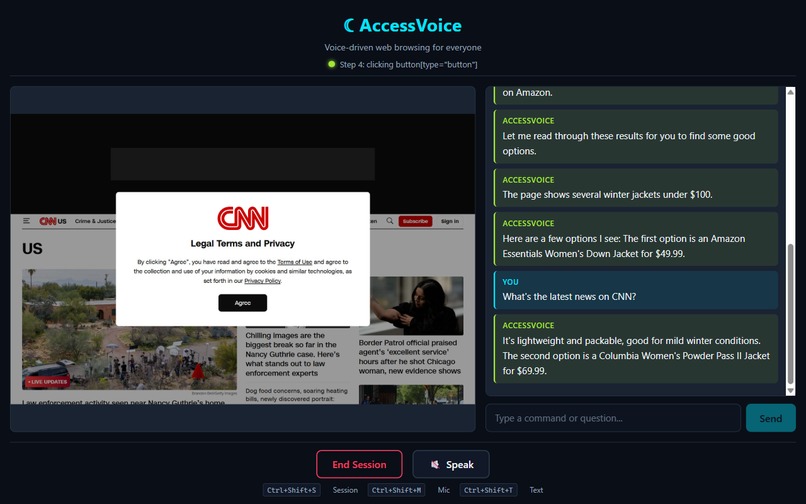Click the 'US' section heading on CNN
The width and height of the screenshot is (806, 504).
coord(32,249)
